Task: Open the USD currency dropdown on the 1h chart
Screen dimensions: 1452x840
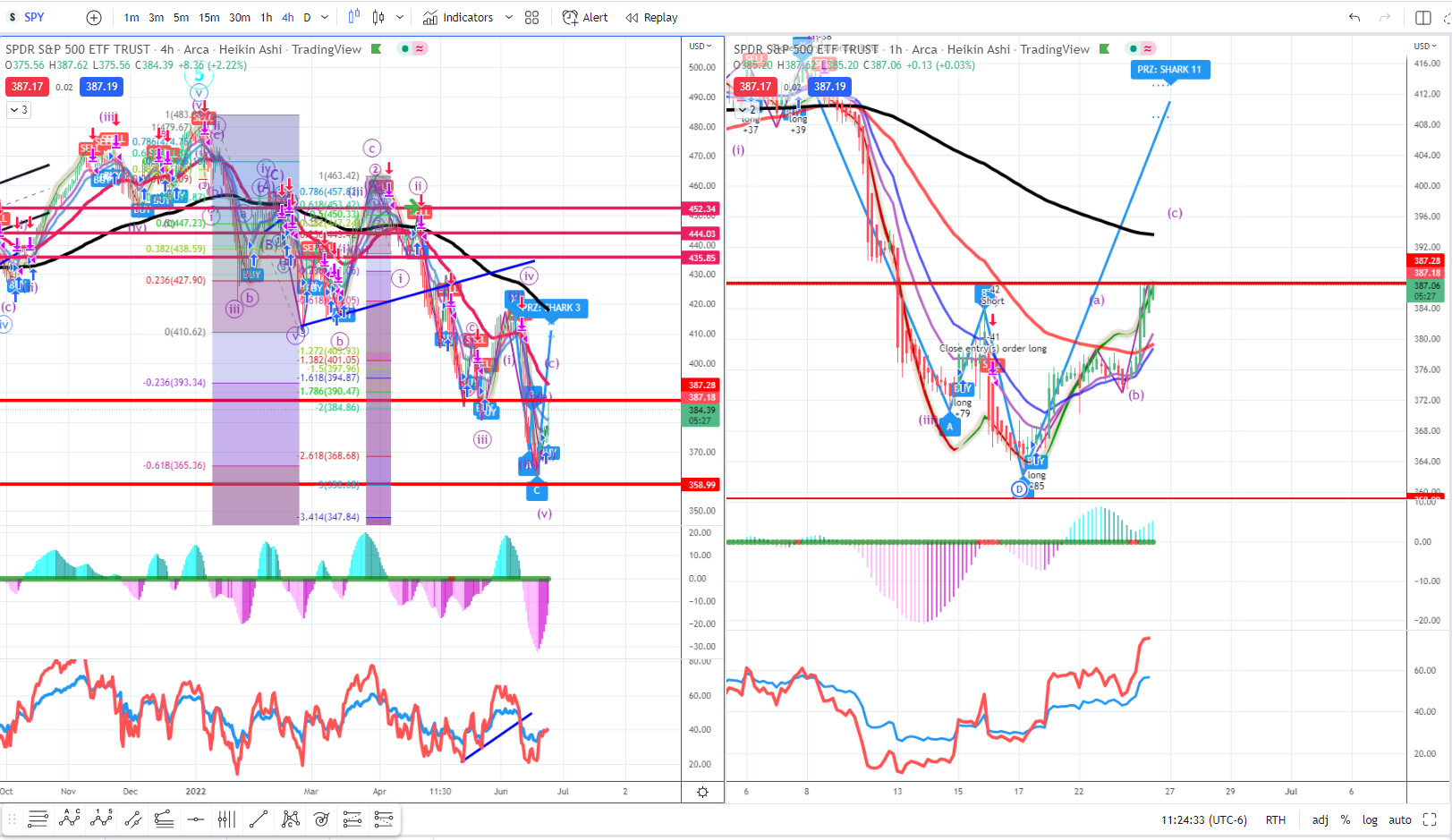Action: [1425, 46]
